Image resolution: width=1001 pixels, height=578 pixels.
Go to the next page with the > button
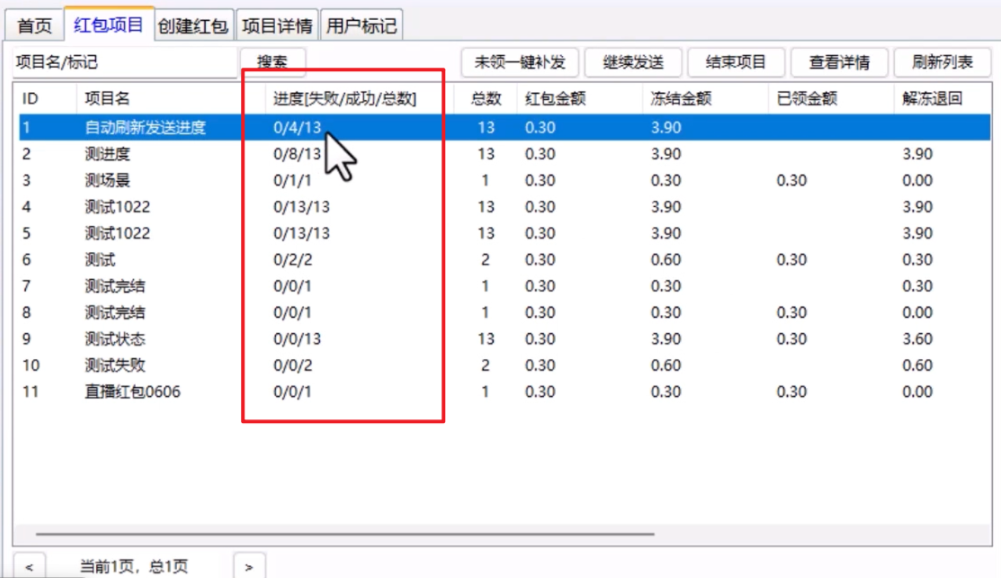tap(249, 567)
